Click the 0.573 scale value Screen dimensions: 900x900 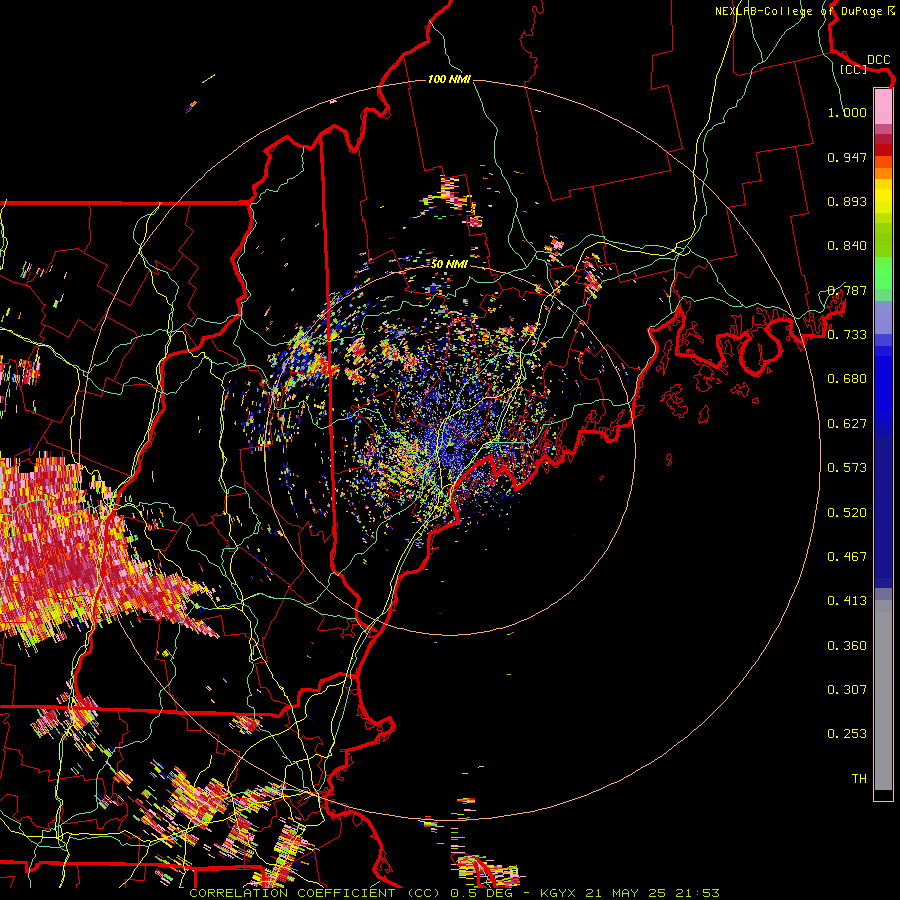click(847, 468)
